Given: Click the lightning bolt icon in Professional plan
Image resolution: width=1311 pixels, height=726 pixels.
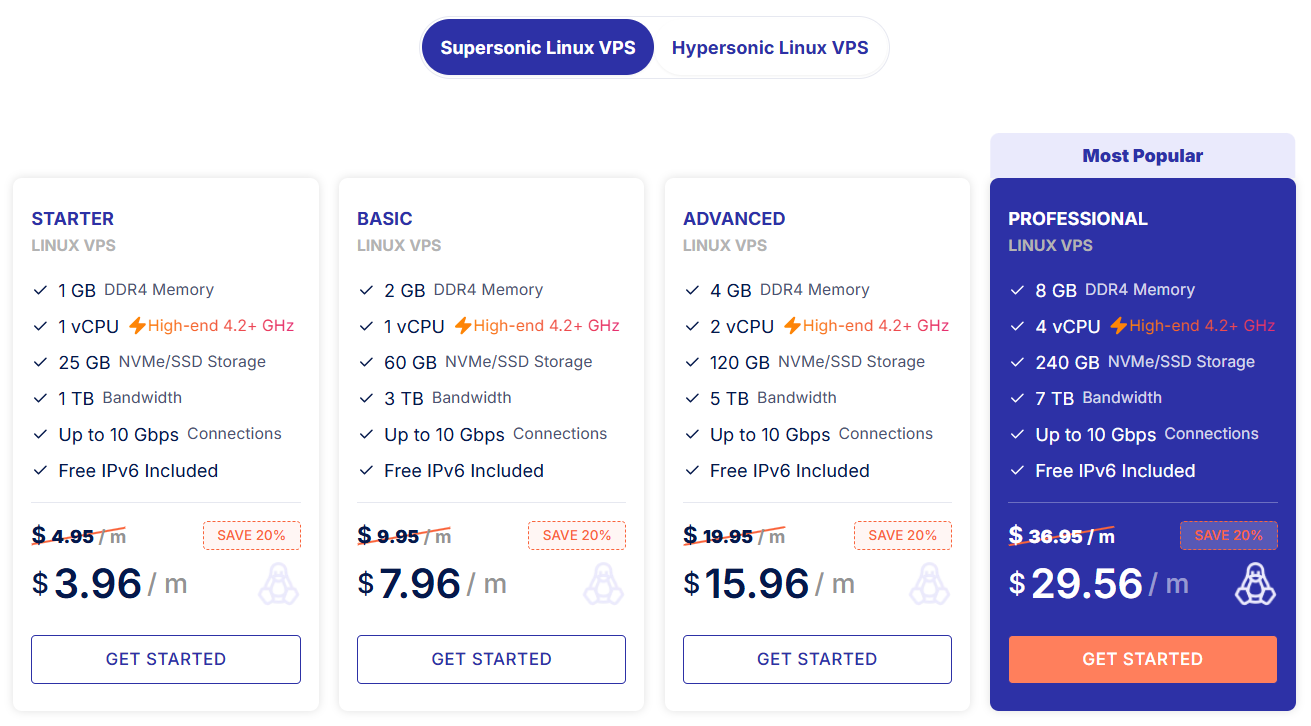Looking at the screenshot, I should click(1118, 326).
